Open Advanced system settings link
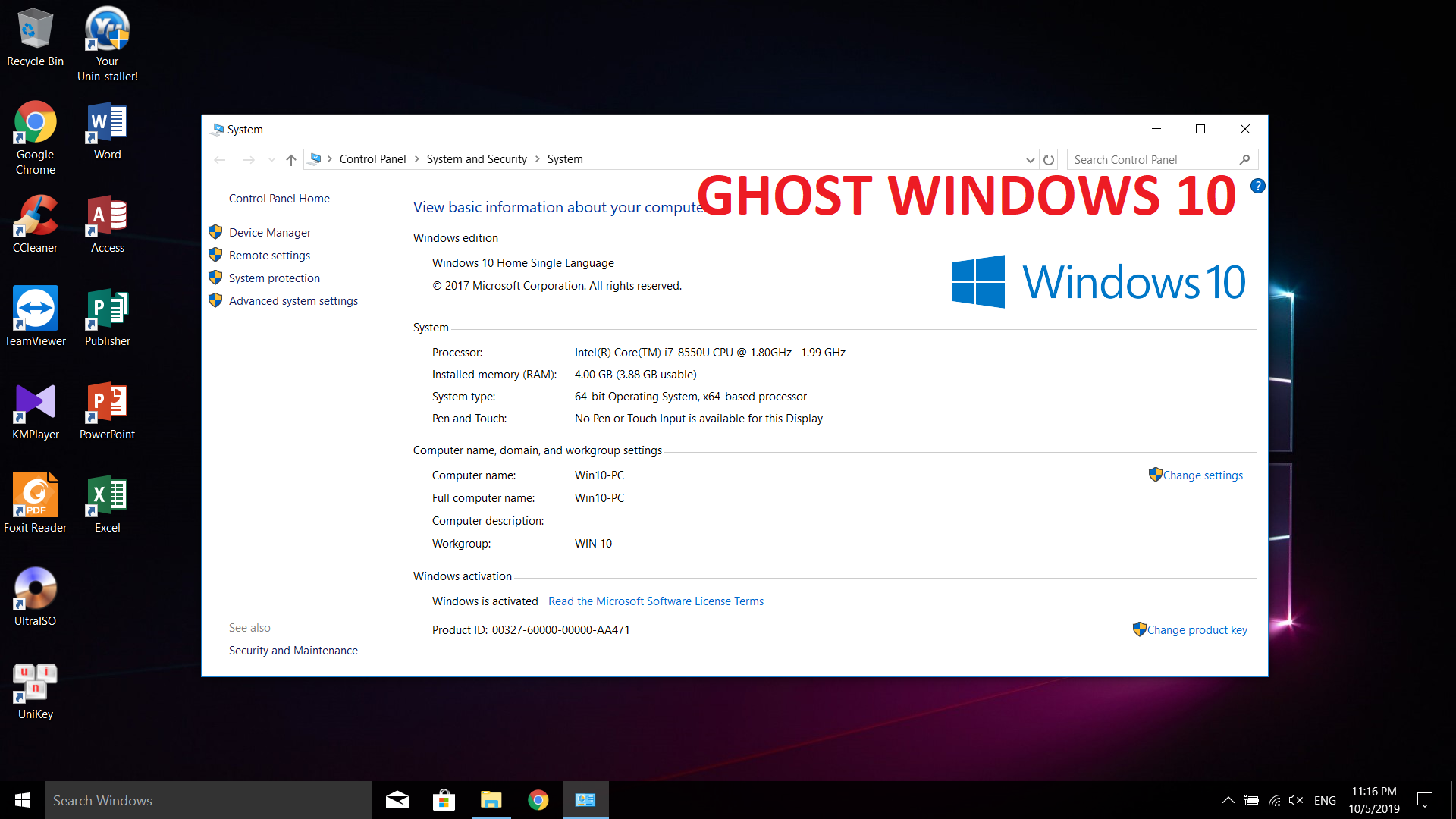 coord(293,301)
